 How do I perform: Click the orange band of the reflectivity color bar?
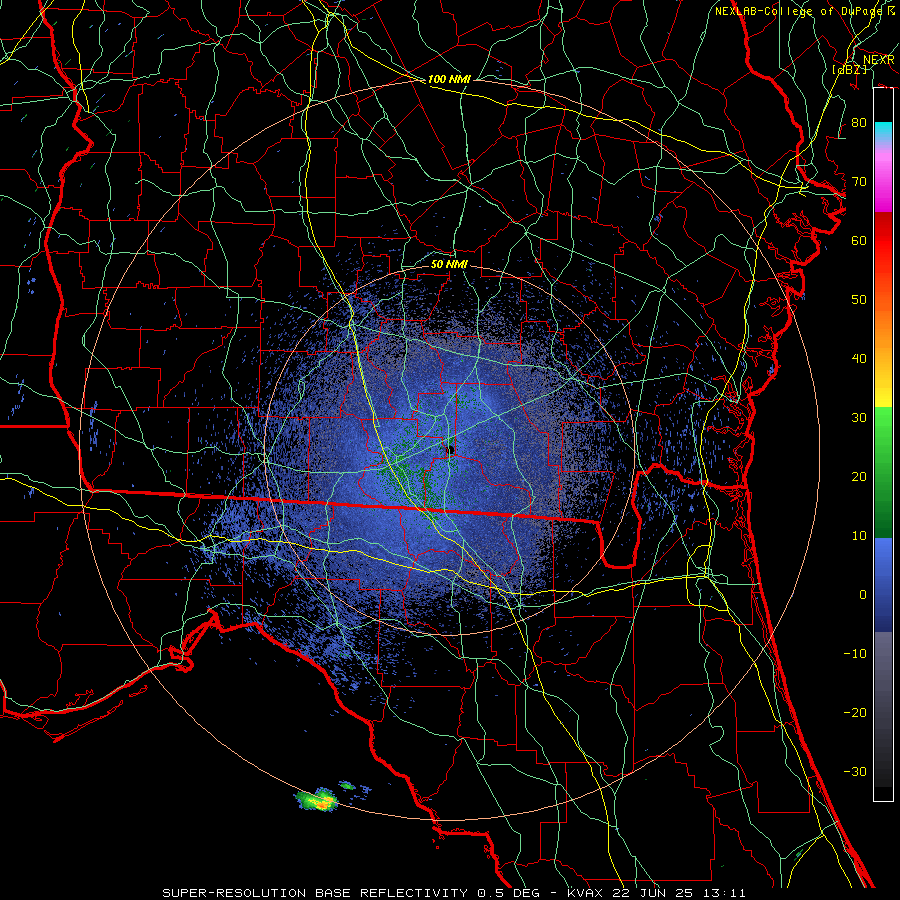[x=883, y=330]
